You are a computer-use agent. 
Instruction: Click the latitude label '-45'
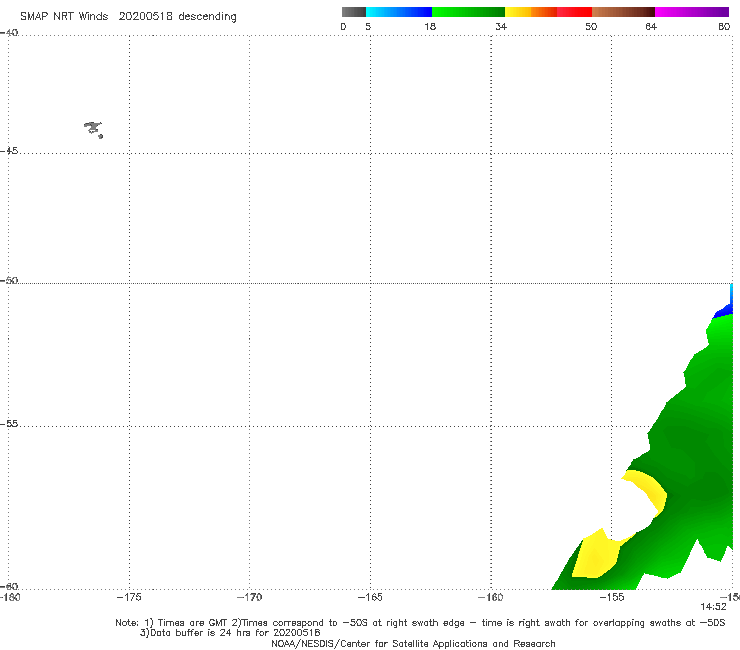click(x=9, y=151)
